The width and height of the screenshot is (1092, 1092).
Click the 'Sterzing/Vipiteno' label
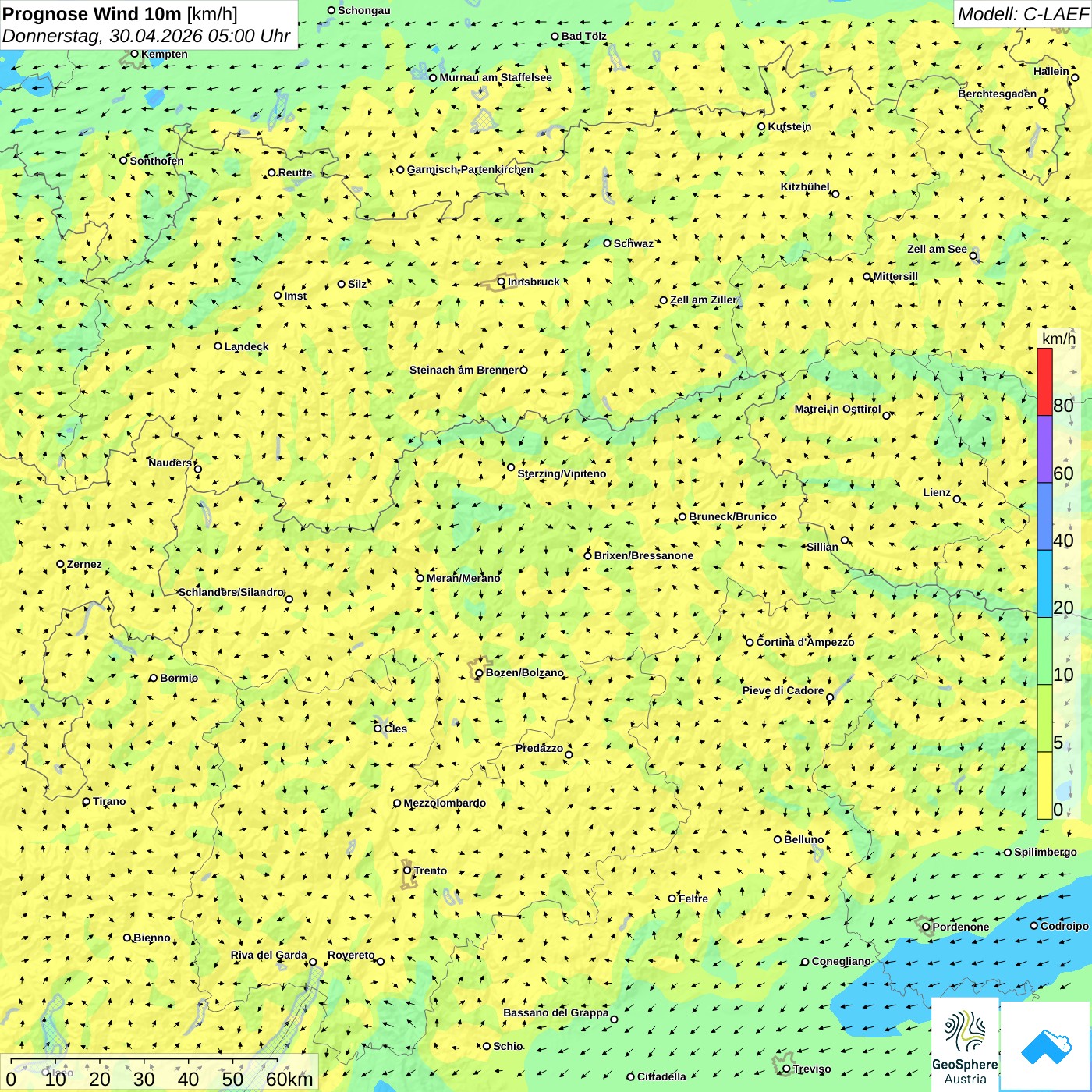point(562,473)
